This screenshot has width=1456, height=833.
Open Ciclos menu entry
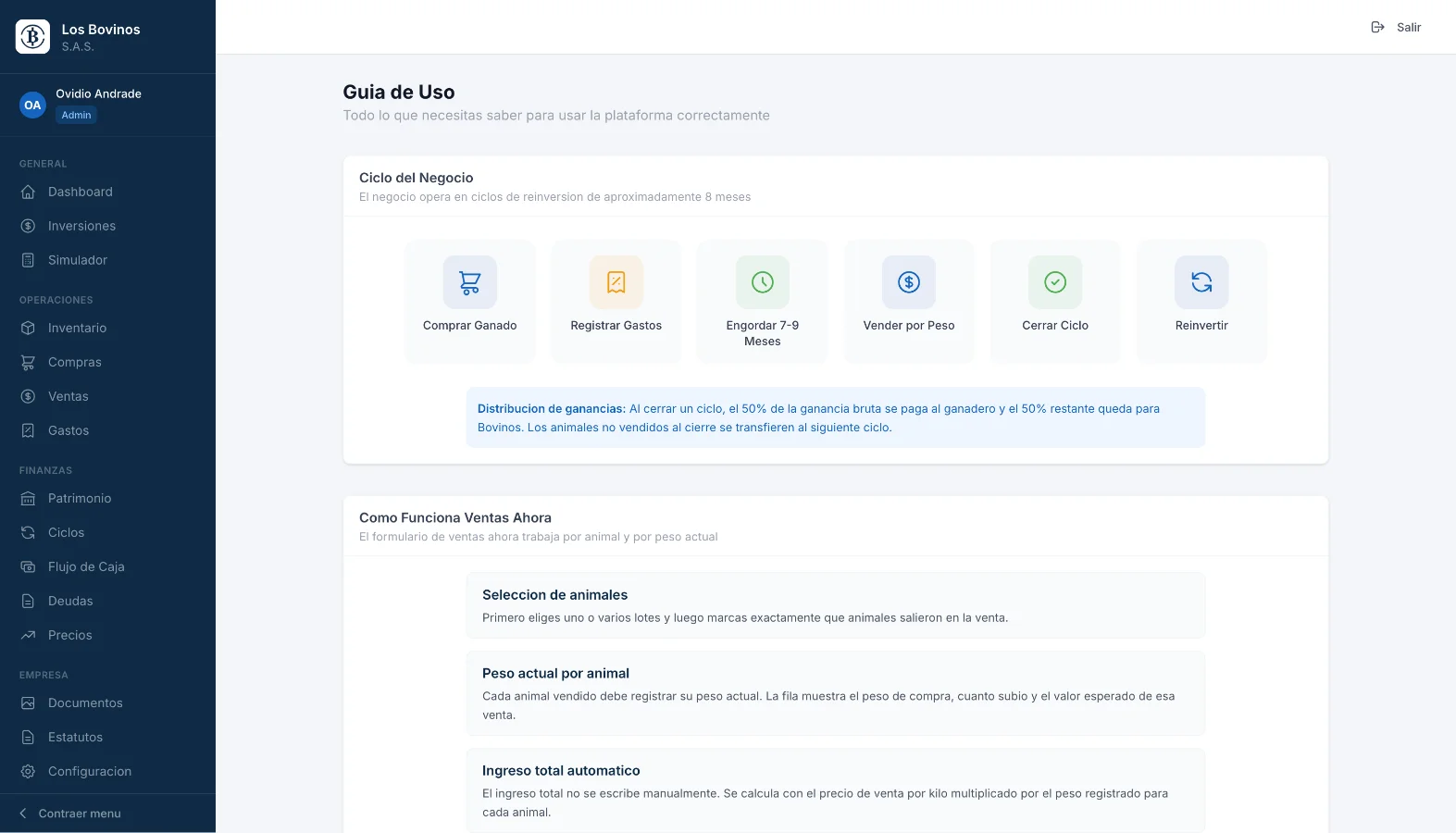(107, 532)
